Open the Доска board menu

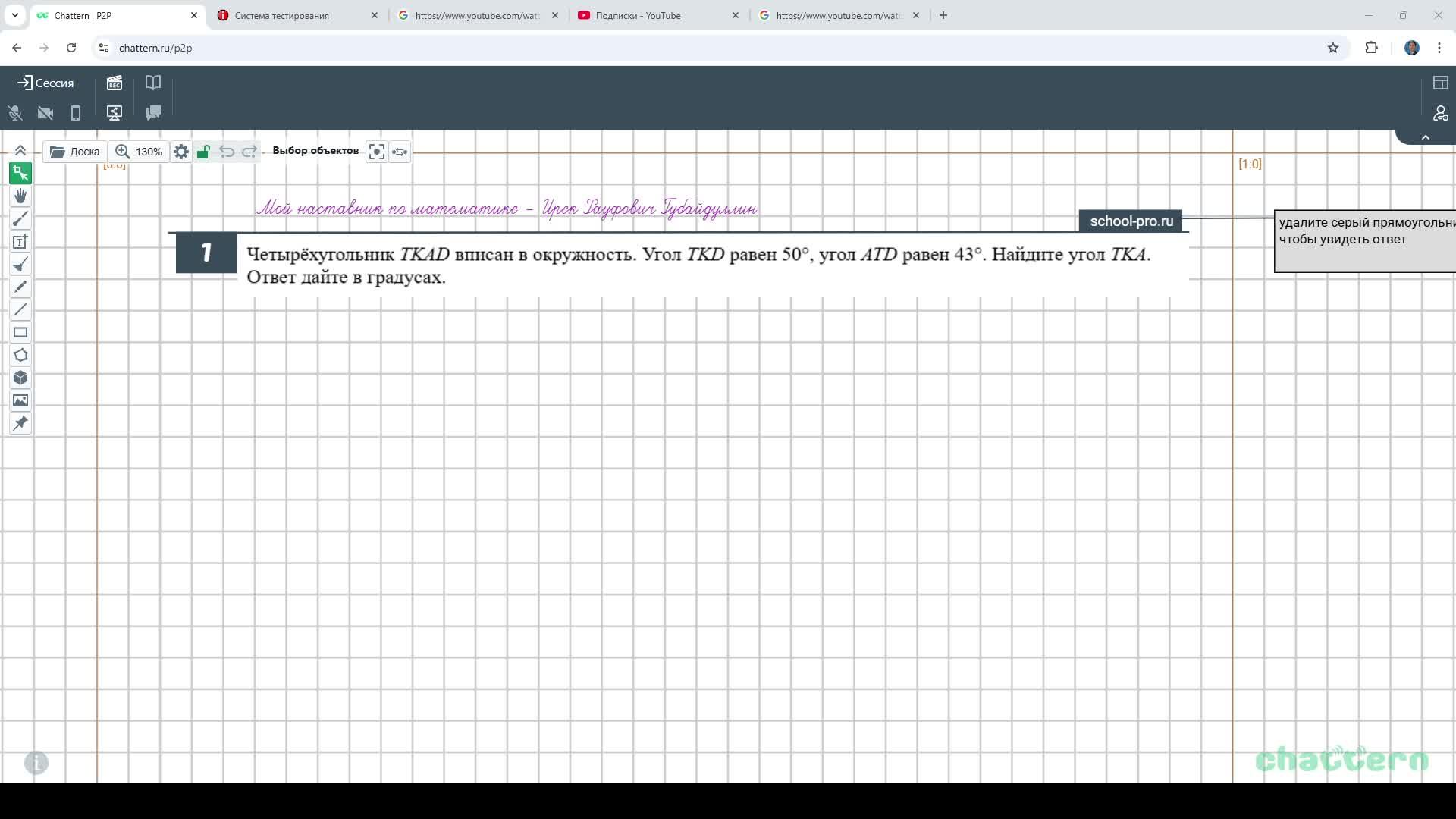74,152
